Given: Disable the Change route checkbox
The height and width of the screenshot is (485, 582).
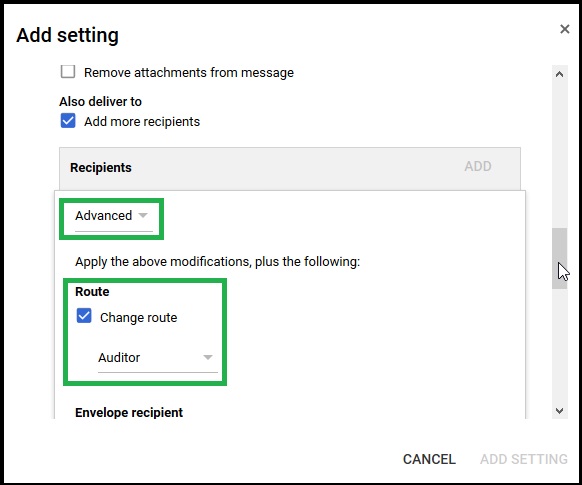Looking at the screenshot, I should (84, 316).
